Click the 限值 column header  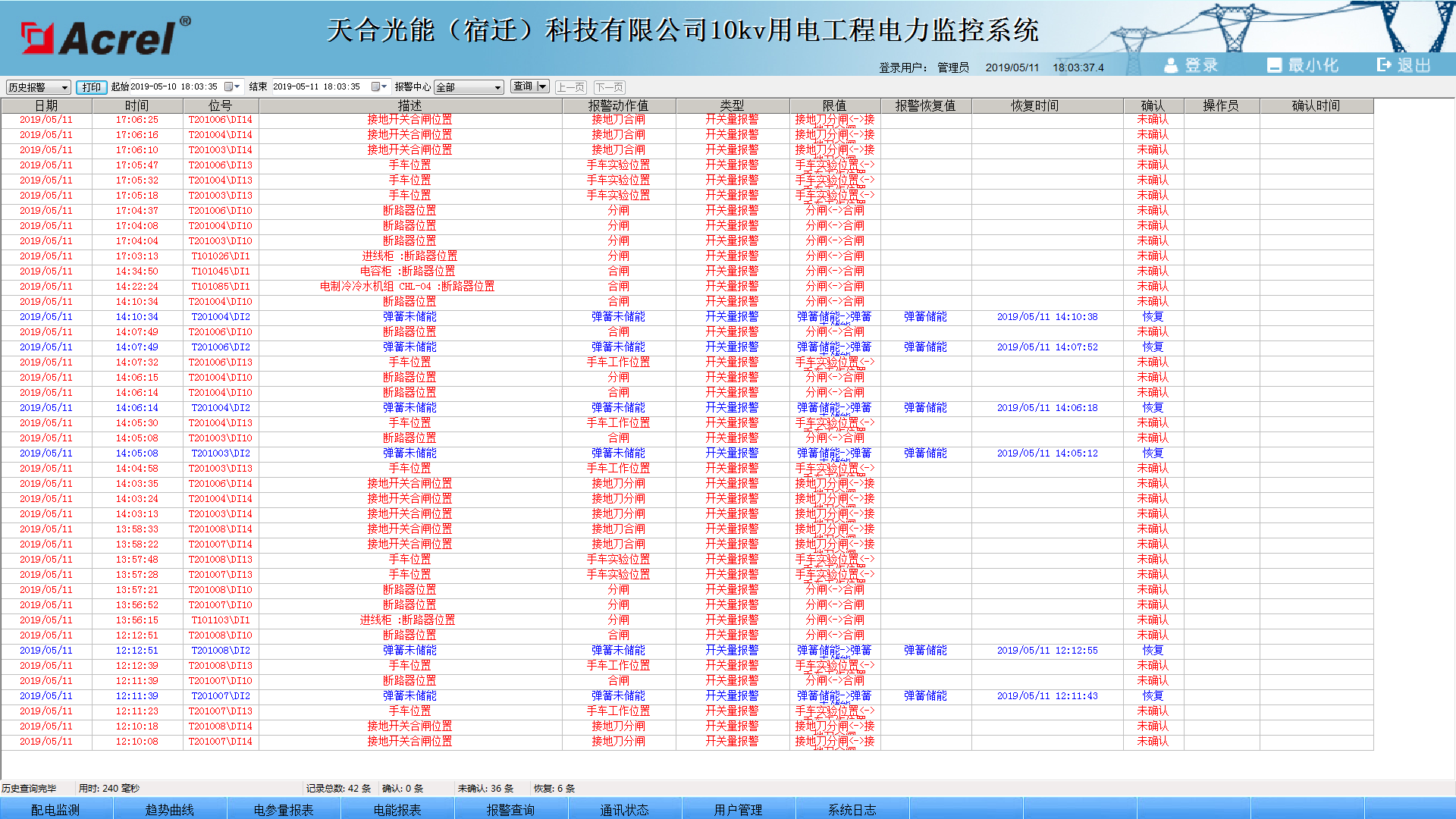[835, 105]
